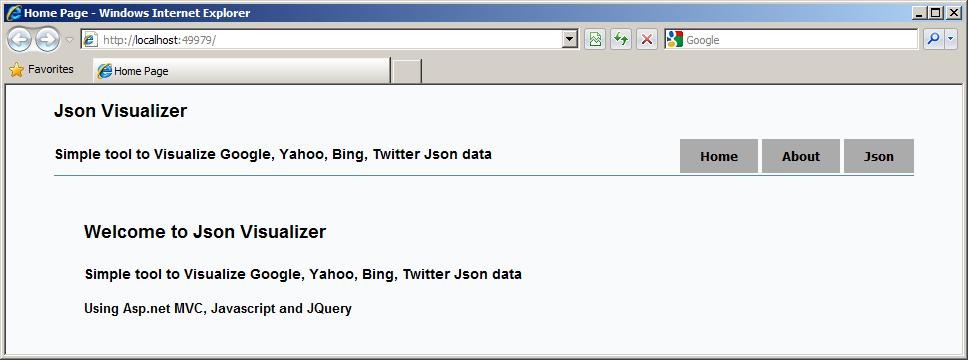Expand the address bar dropdown arrow
Image resolution: width=968 pixels, height=360 pixels.
click(570, 40)
